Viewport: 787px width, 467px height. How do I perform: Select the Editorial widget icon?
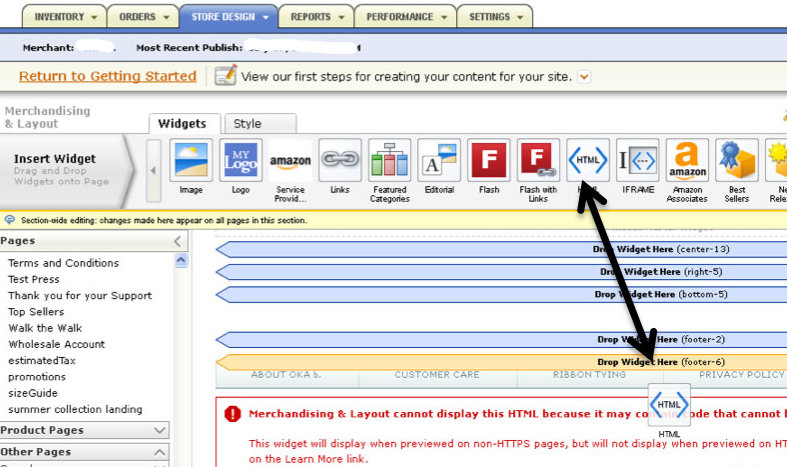tap(439, 160)
